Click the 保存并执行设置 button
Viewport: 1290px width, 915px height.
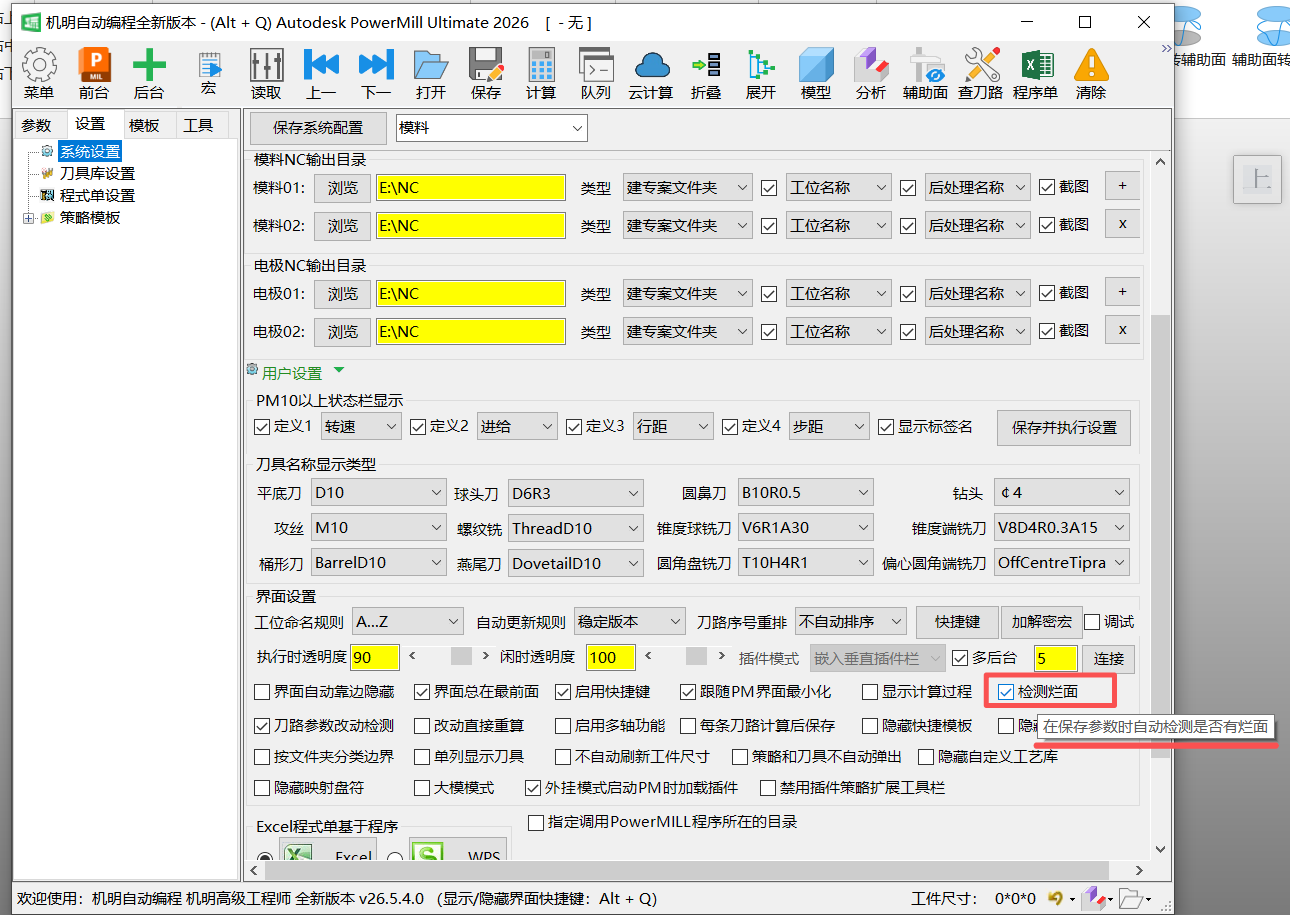pos(1064,428)
